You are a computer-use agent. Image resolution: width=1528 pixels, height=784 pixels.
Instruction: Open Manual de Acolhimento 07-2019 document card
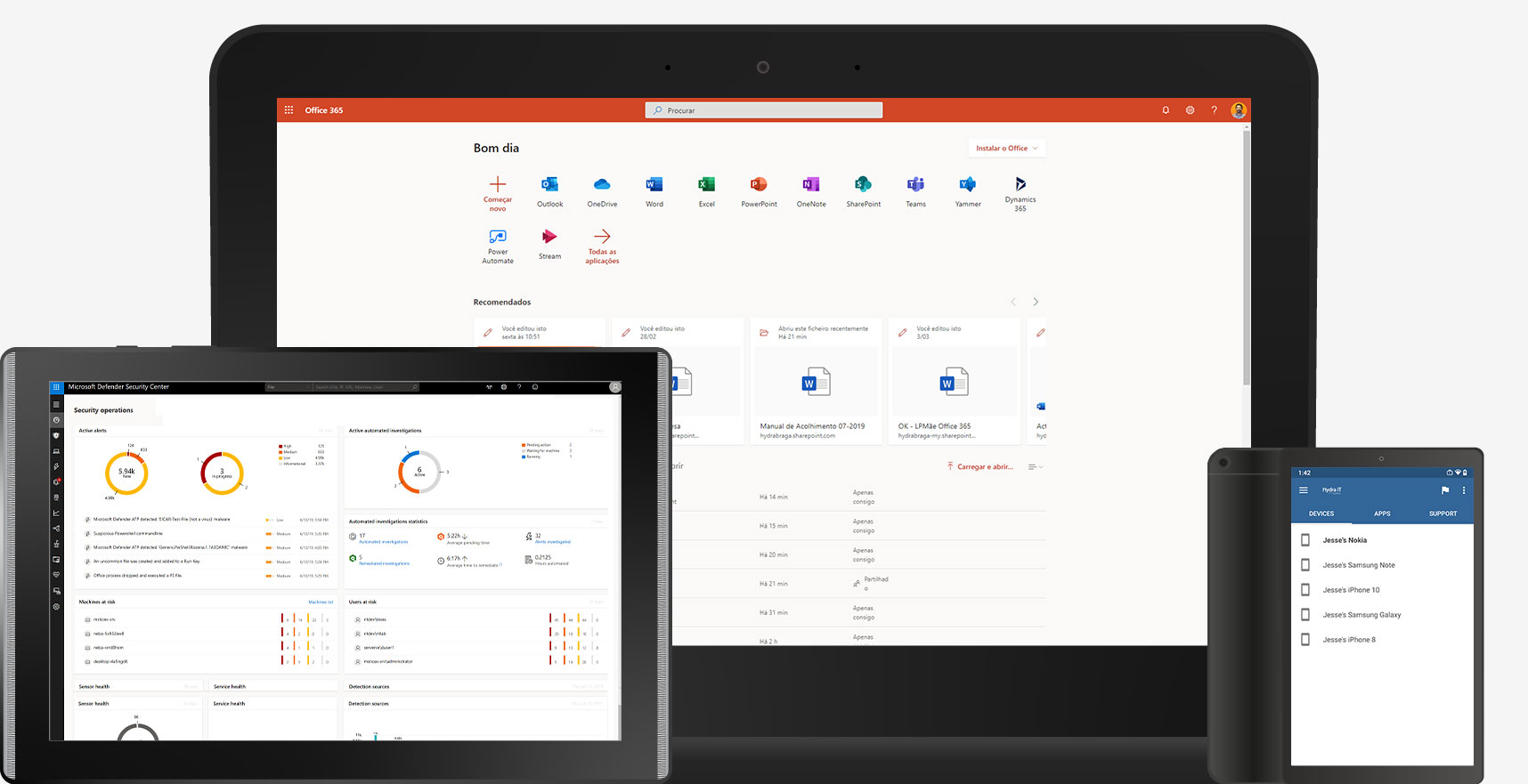816,381
